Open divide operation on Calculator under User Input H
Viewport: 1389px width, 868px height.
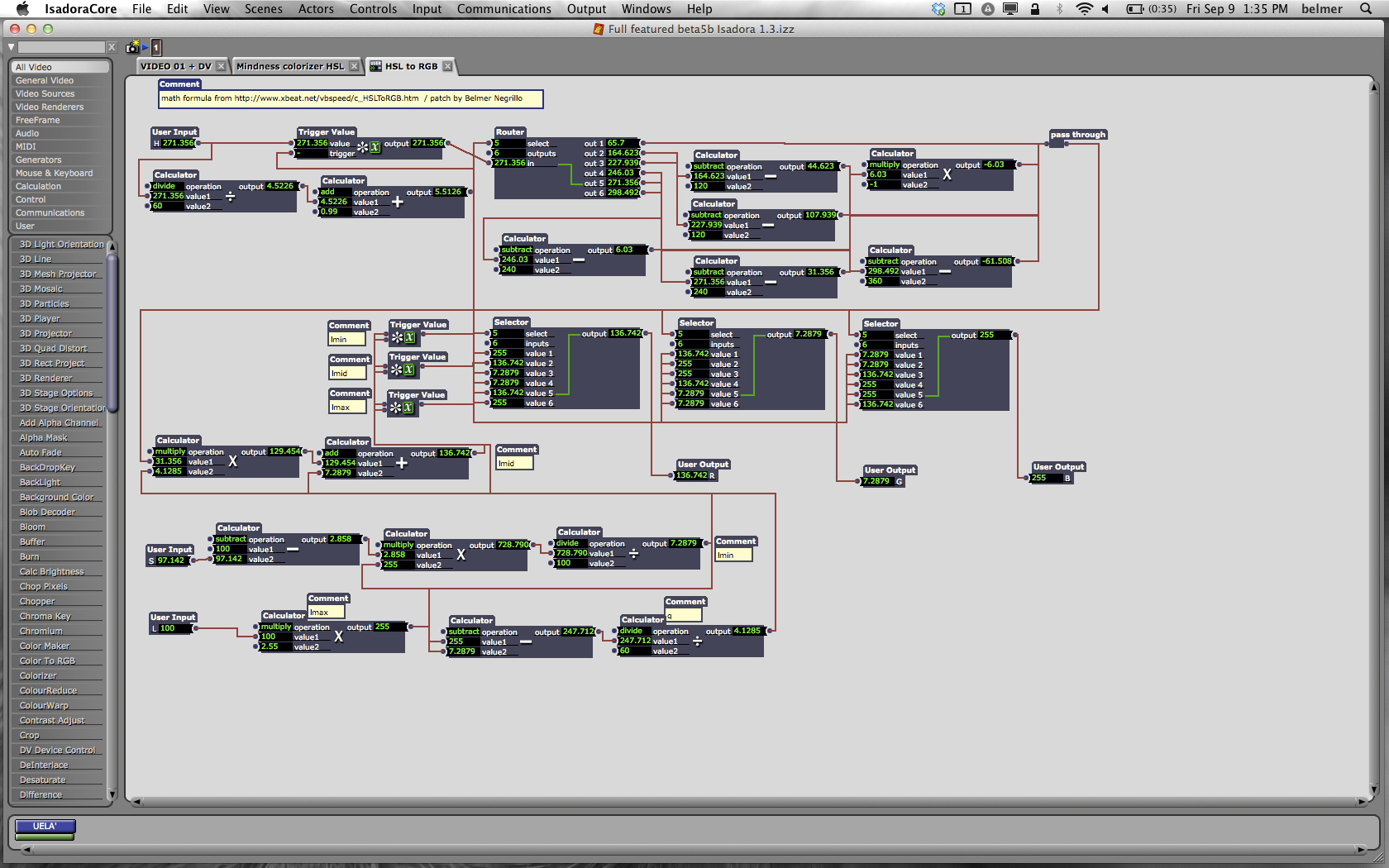click(168, 186)
